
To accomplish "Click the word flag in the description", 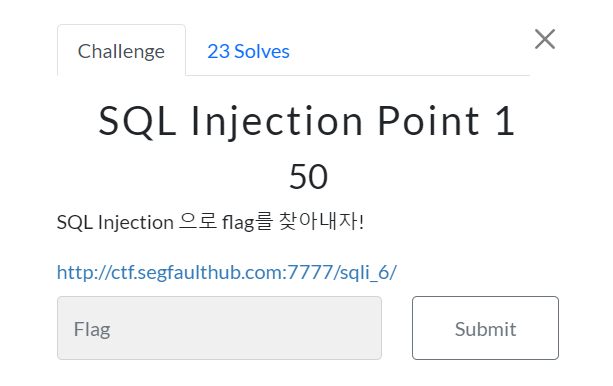I will (x=238, y=223).
